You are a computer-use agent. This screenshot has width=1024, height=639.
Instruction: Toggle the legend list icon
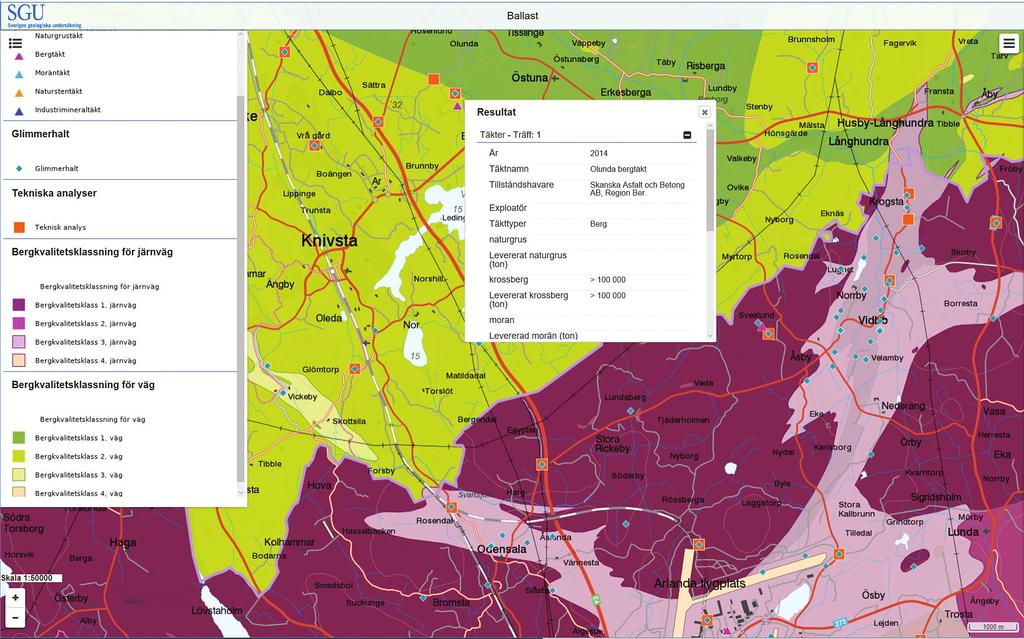coord(15,43)
